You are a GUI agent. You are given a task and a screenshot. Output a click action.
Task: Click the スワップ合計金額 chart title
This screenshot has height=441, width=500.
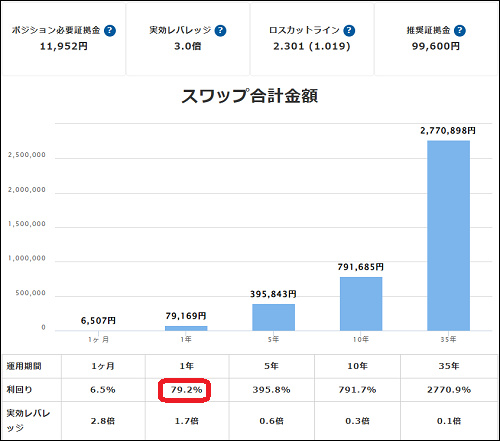tap(250, 96)
